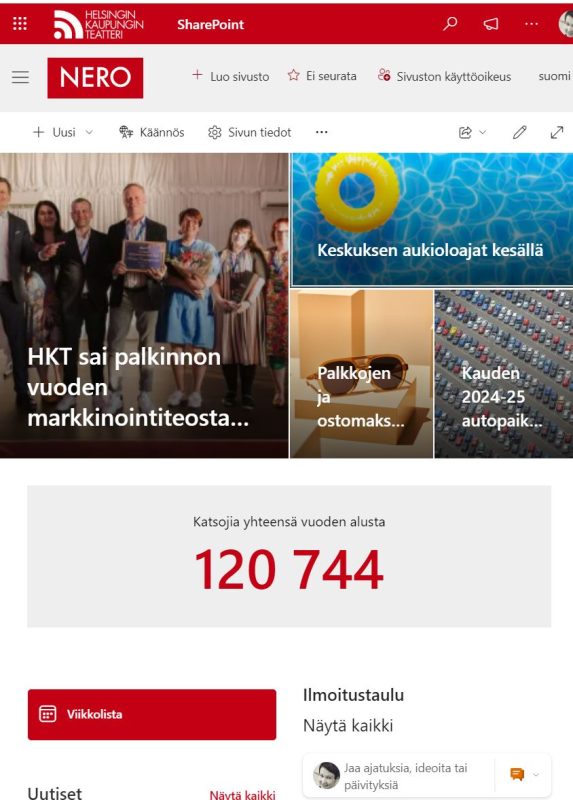Toggle the Ei seurata follow star

[x=293, y=76]
